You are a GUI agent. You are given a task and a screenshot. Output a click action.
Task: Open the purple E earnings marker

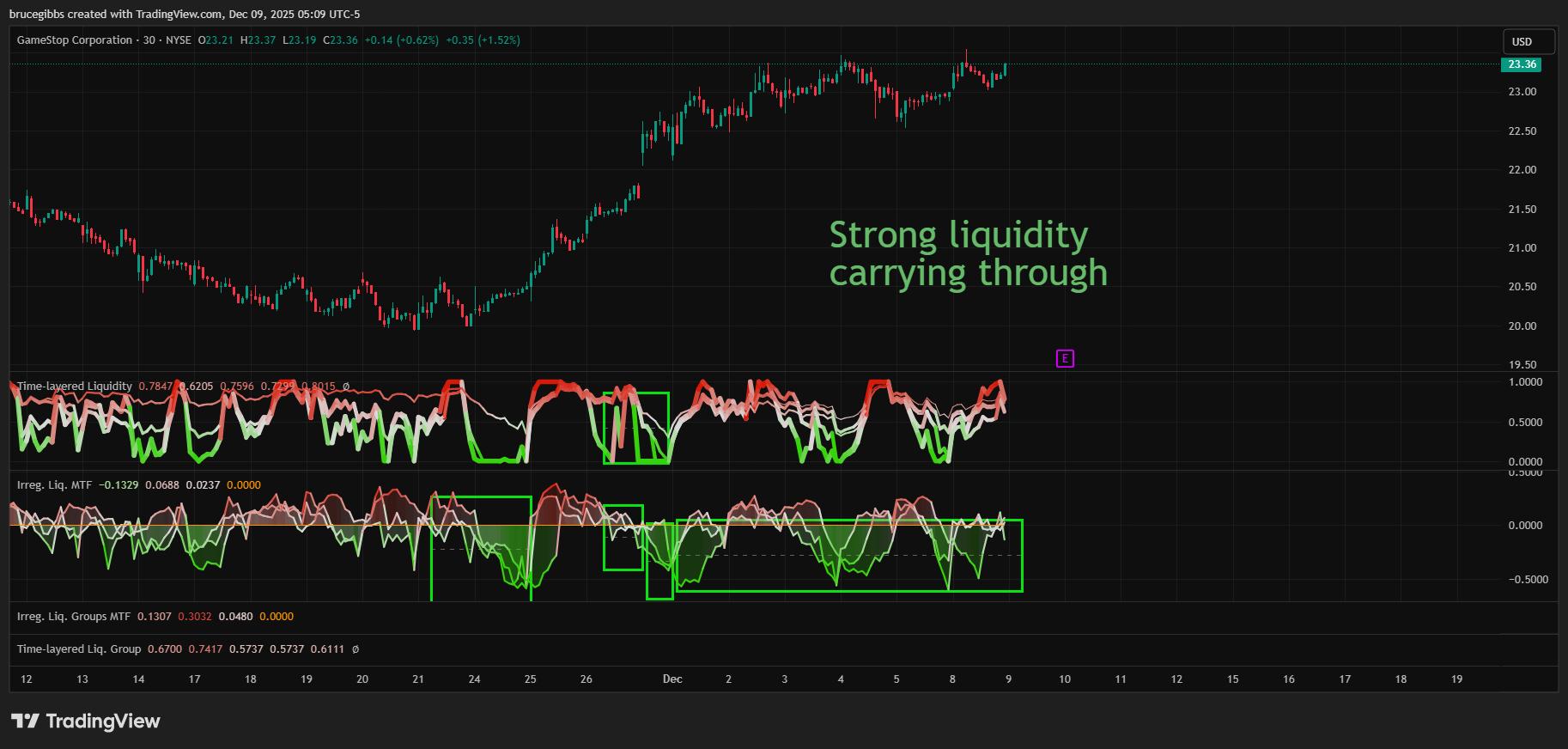(x=1065, y=358)
